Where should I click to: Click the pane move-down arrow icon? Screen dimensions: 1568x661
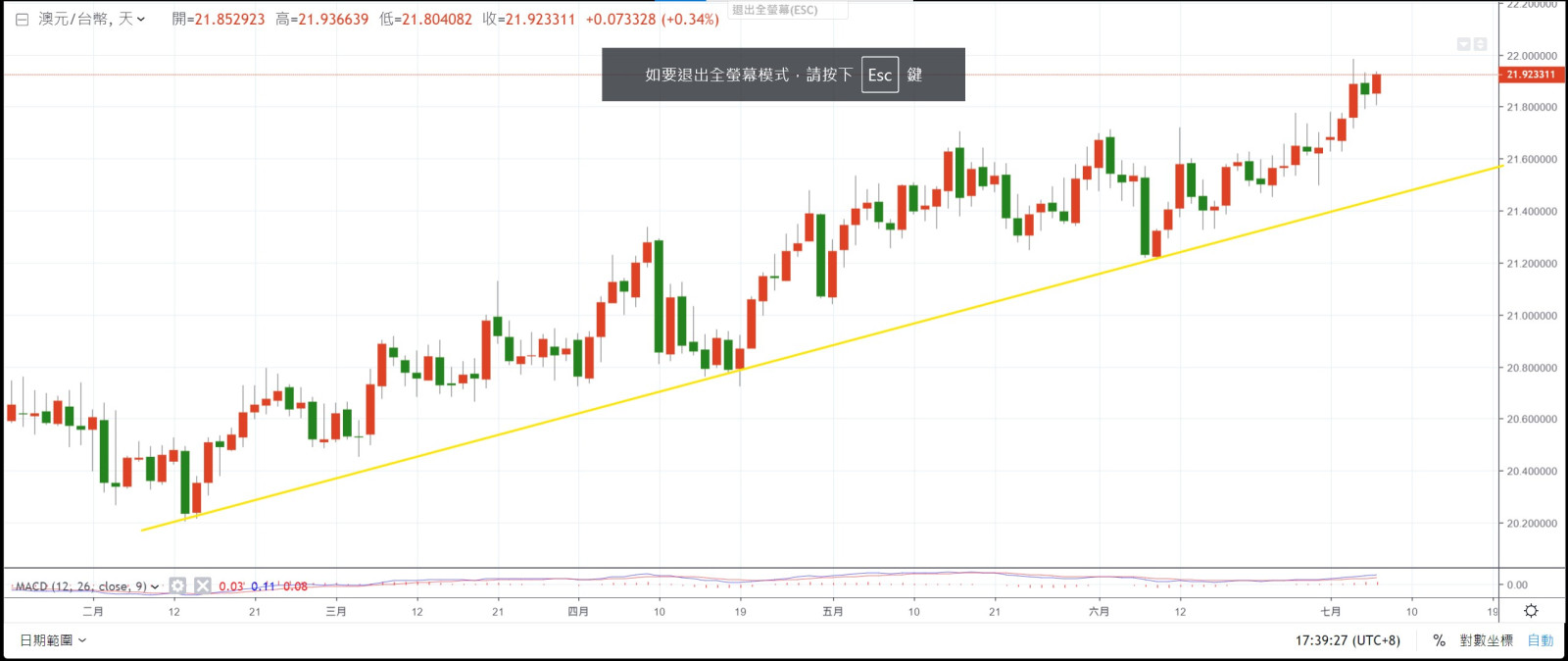(x=1463, y=44)
